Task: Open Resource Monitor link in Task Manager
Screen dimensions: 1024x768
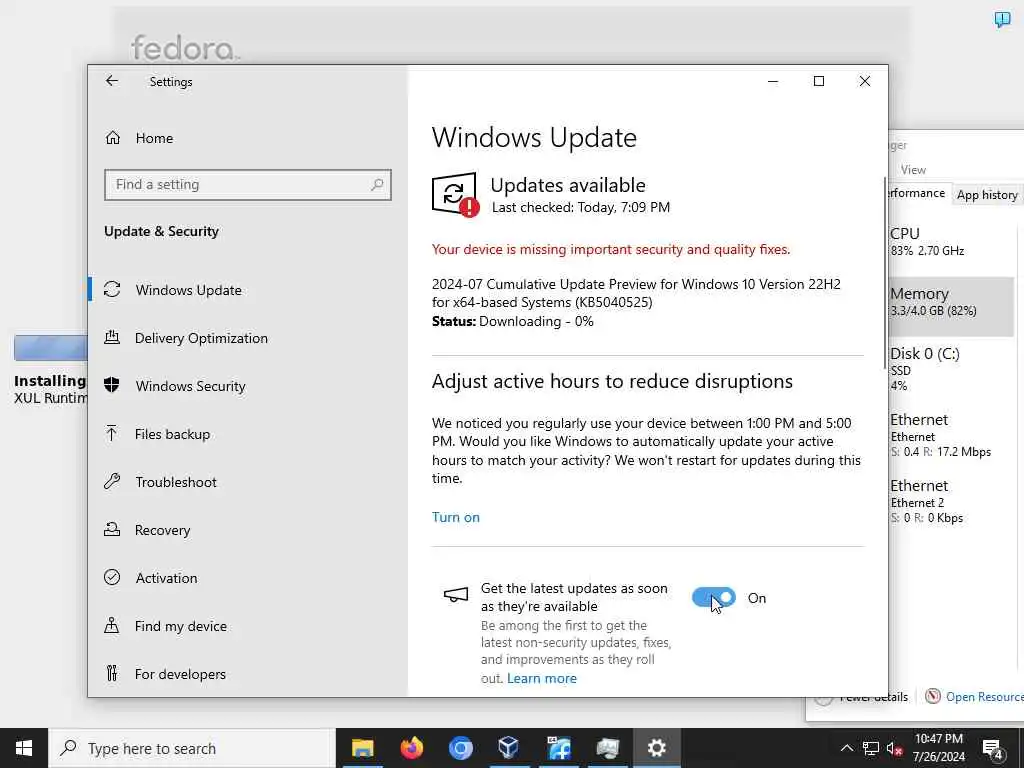Action: (985, 697)
